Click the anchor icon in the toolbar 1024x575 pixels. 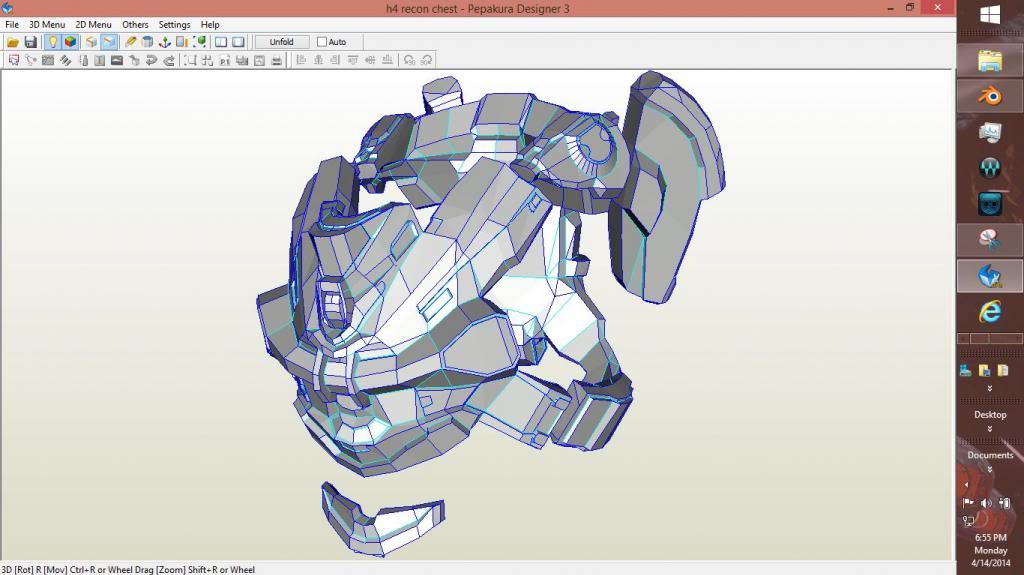pos(165,42)
